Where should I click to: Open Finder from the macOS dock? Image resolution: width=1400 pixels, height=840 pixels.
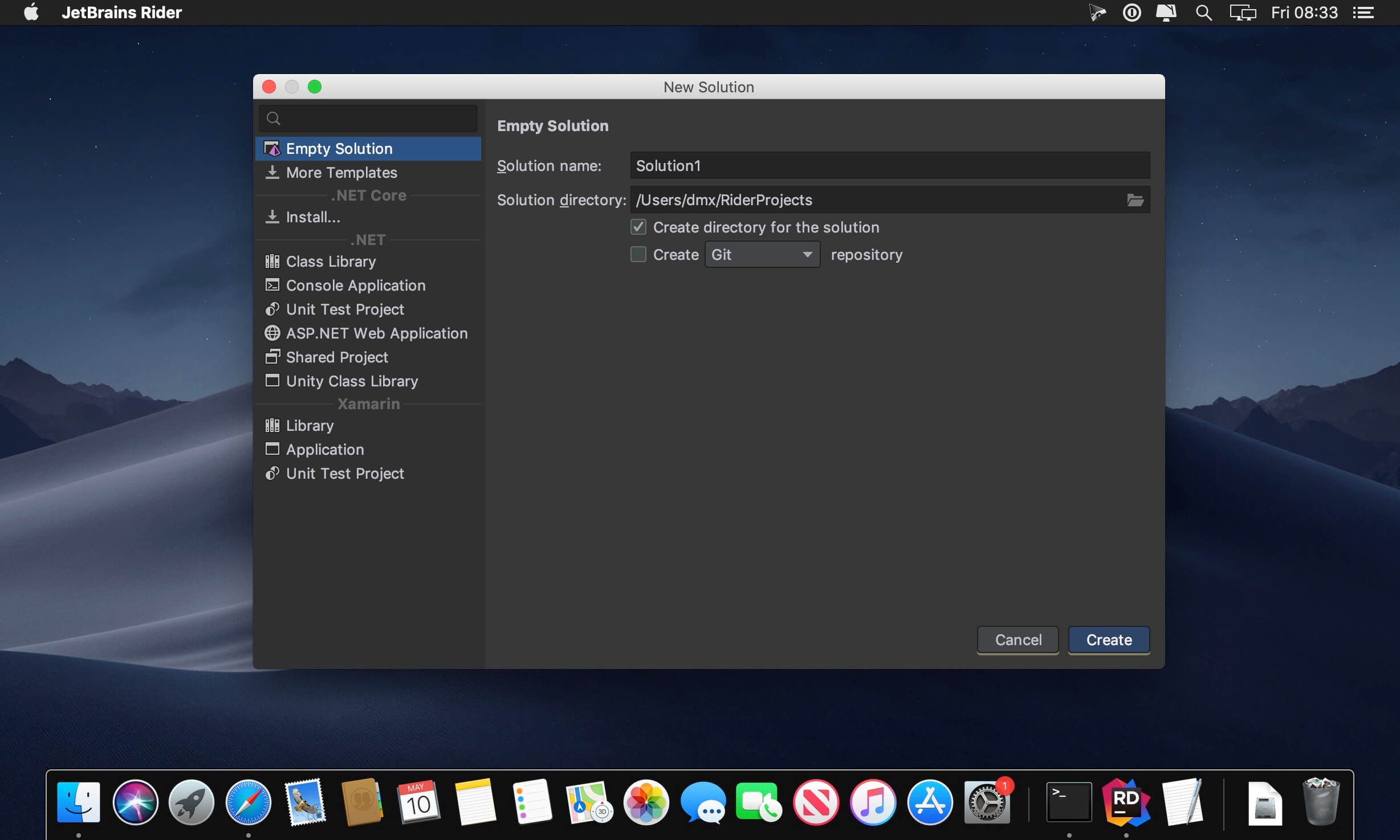(79, 800)
